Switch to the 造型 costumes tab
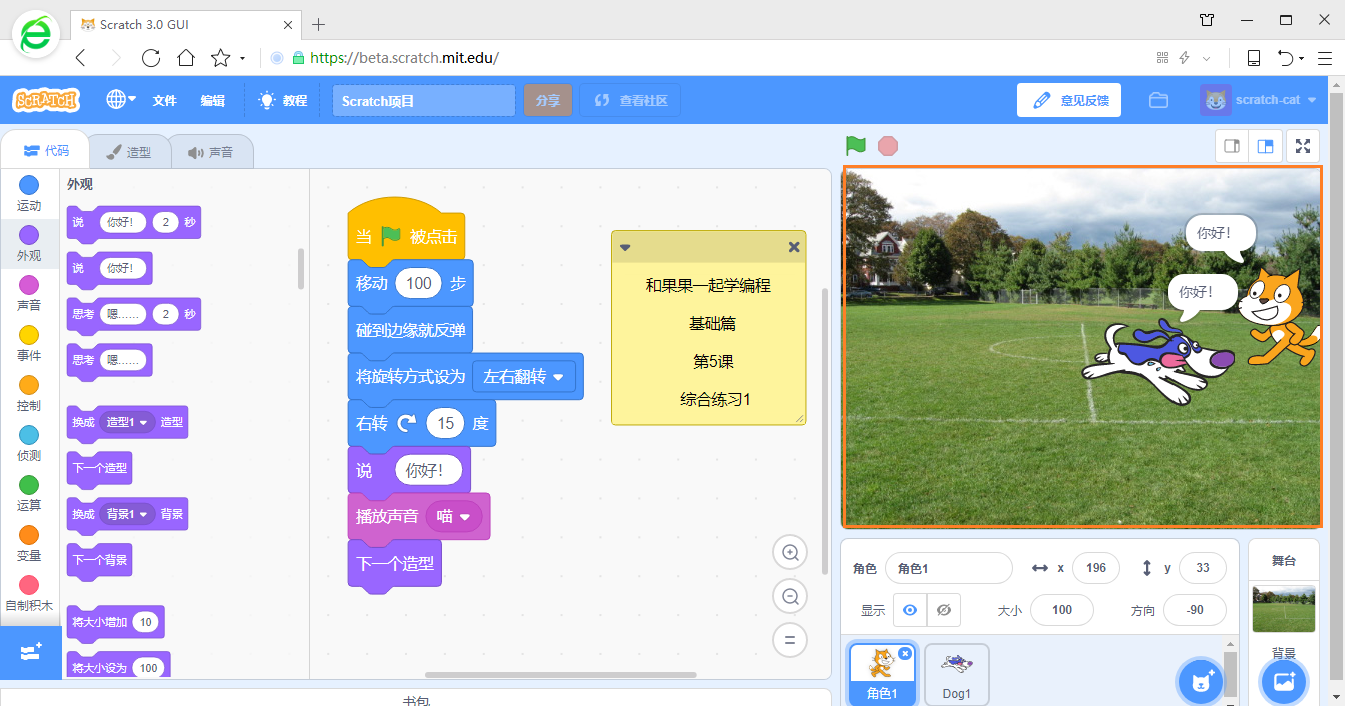Image resolution: width=1345 pixels, height=706 pixels. click(x=128, y=152)
